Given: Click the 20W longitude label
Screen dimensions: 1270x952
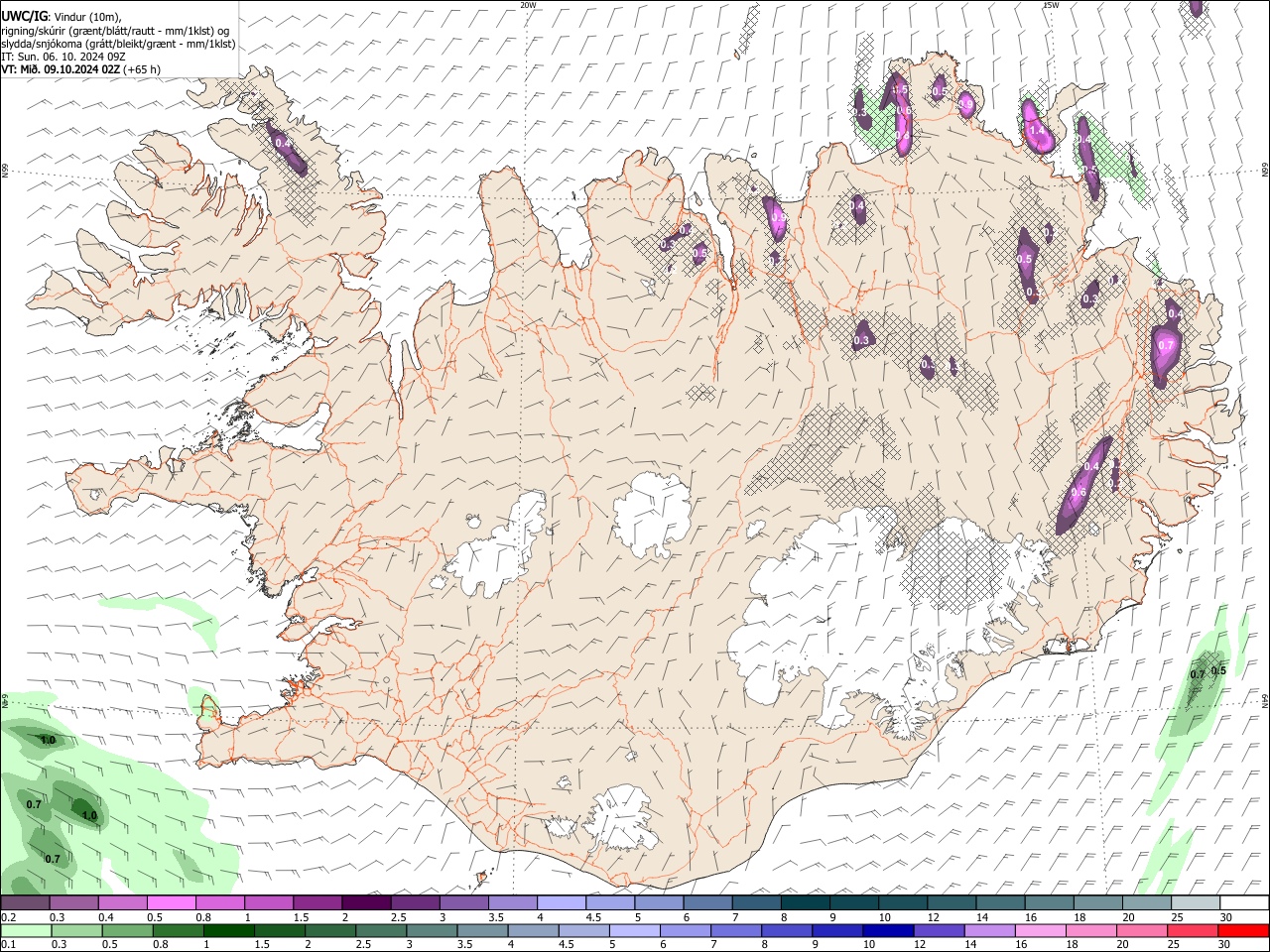Looking at the screenshot, I should click(528, 5).
